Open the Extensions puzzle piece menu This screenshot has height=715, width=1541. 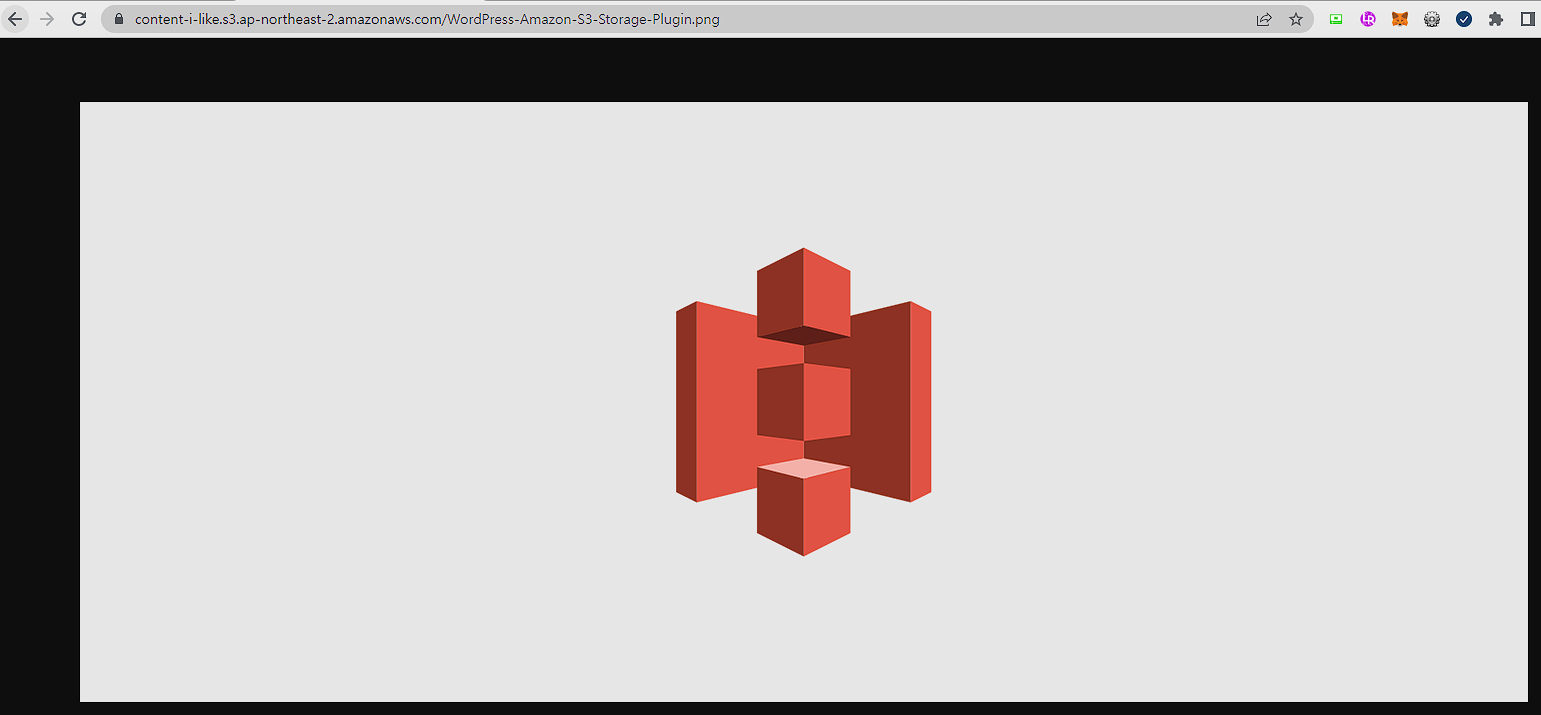(1496, 19)
